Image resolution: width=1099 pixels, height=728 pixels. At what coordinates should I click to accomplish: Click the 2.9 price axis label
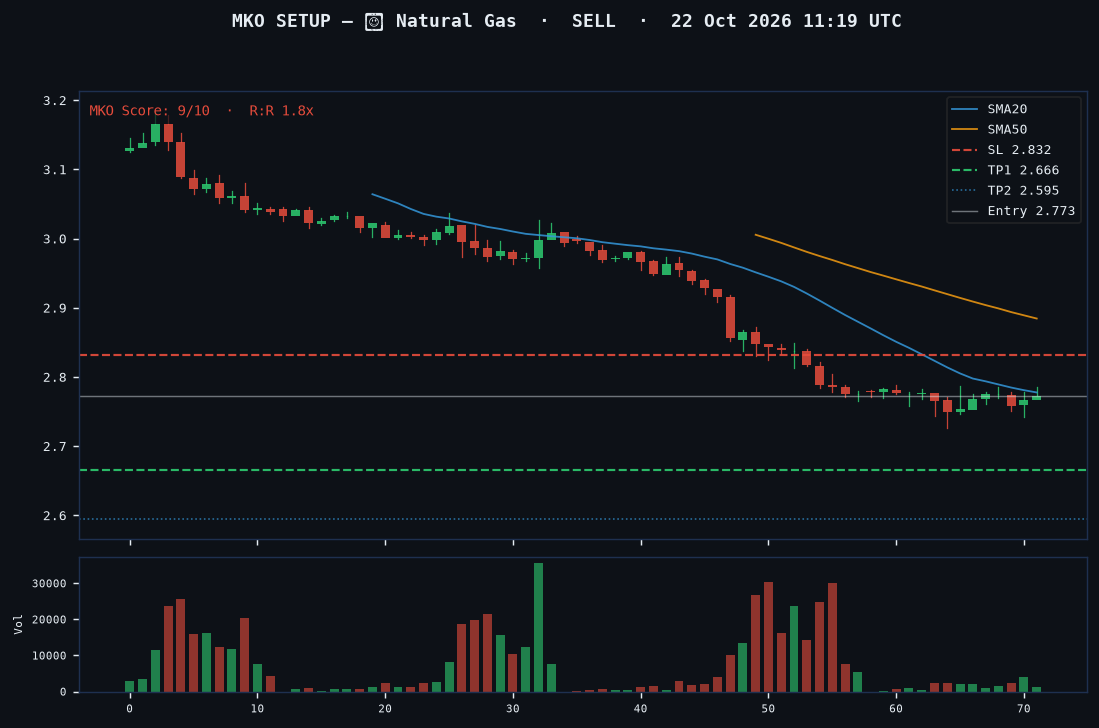[55, 308]
